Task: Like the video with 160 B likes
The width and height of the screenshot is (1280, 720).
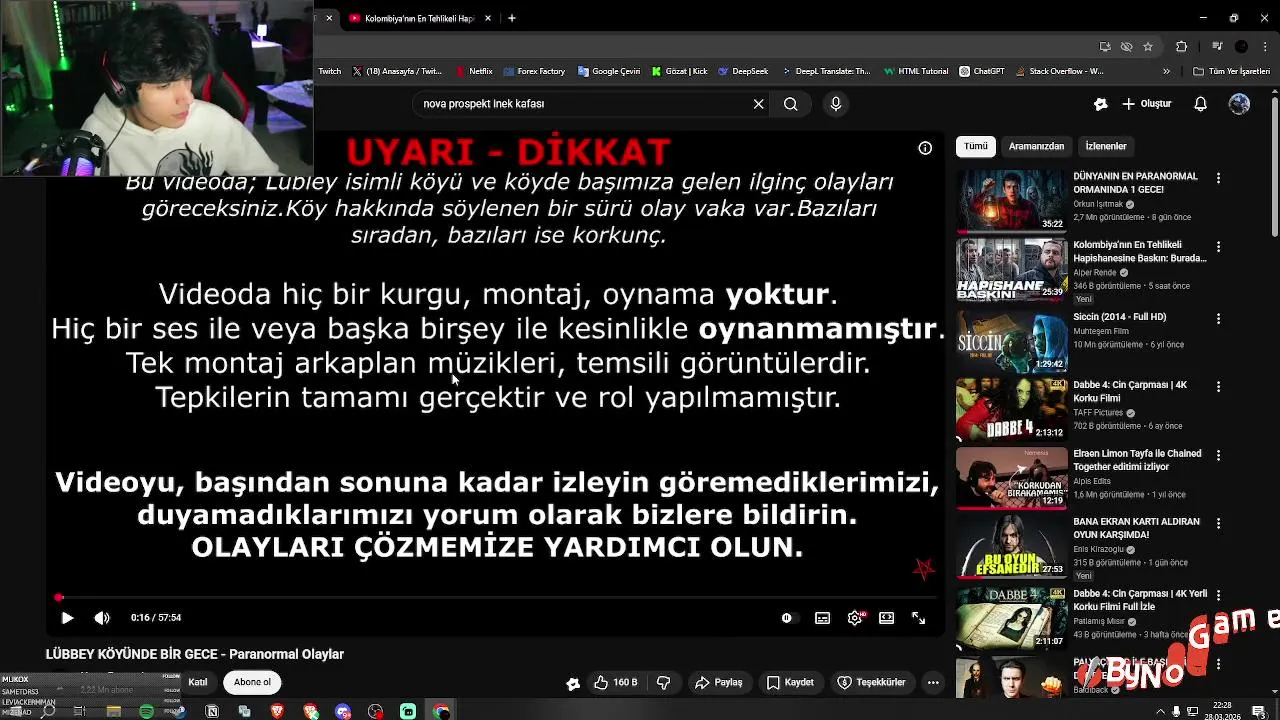Action: coord(616,682)
